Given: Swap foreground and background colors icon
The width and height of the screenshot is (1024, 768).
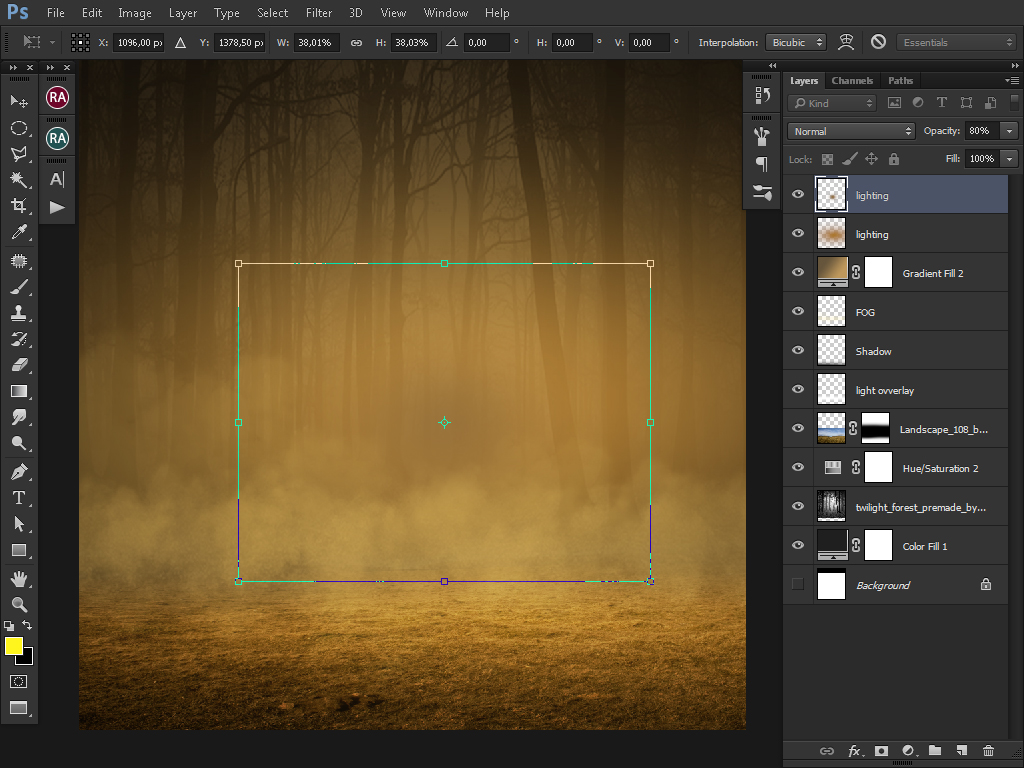Looking at the screenshot, I should pyautogui.click(x=27, y=625).
